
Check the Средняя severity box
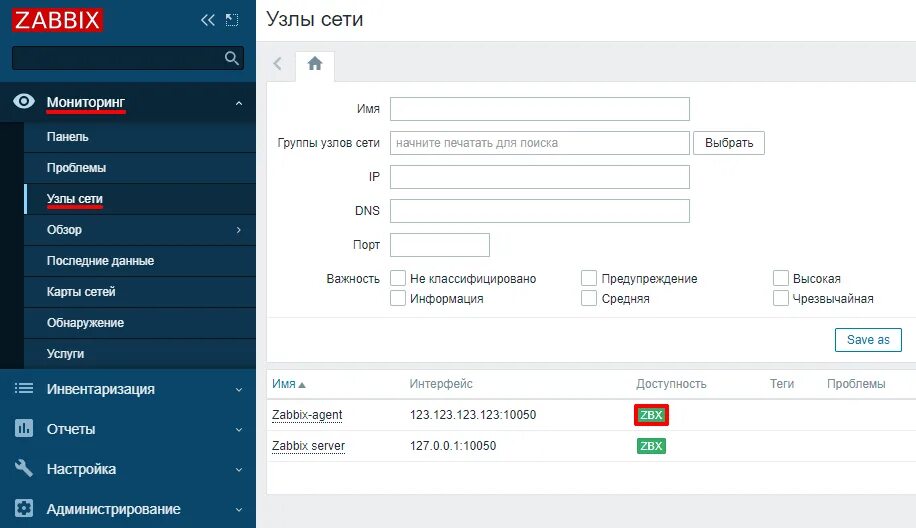coord(589,298)
